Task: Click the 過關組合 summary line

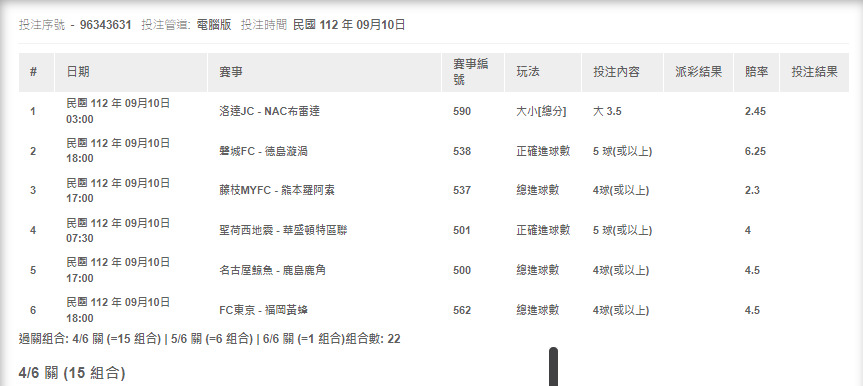Action: tap(210, 339)
